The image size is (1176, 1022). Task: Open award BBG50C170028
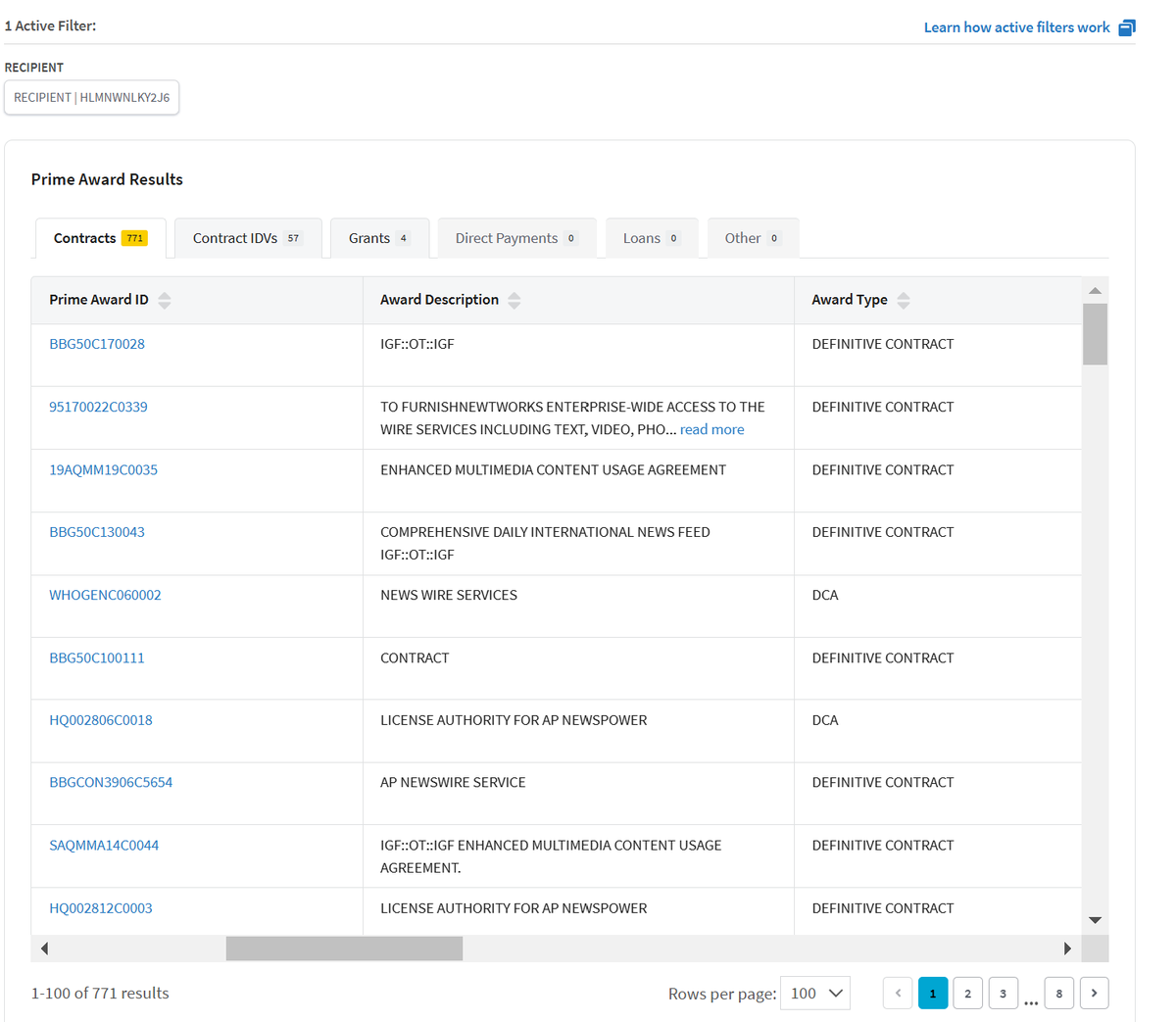(x=97, y=344)
